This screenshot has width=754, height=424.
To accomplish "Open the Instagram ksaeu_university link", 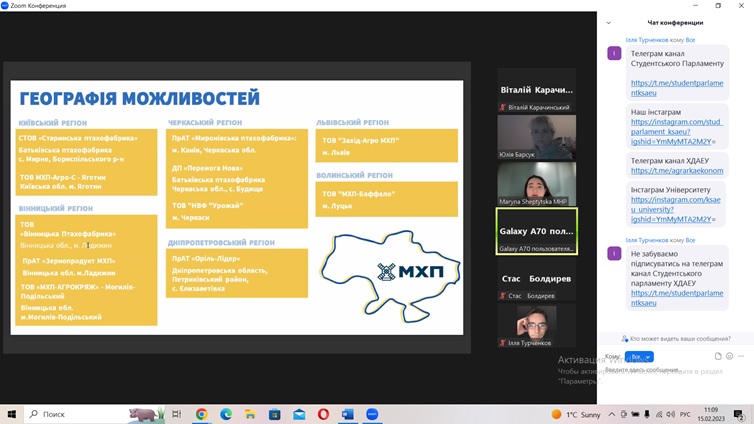I will point(676,210).
